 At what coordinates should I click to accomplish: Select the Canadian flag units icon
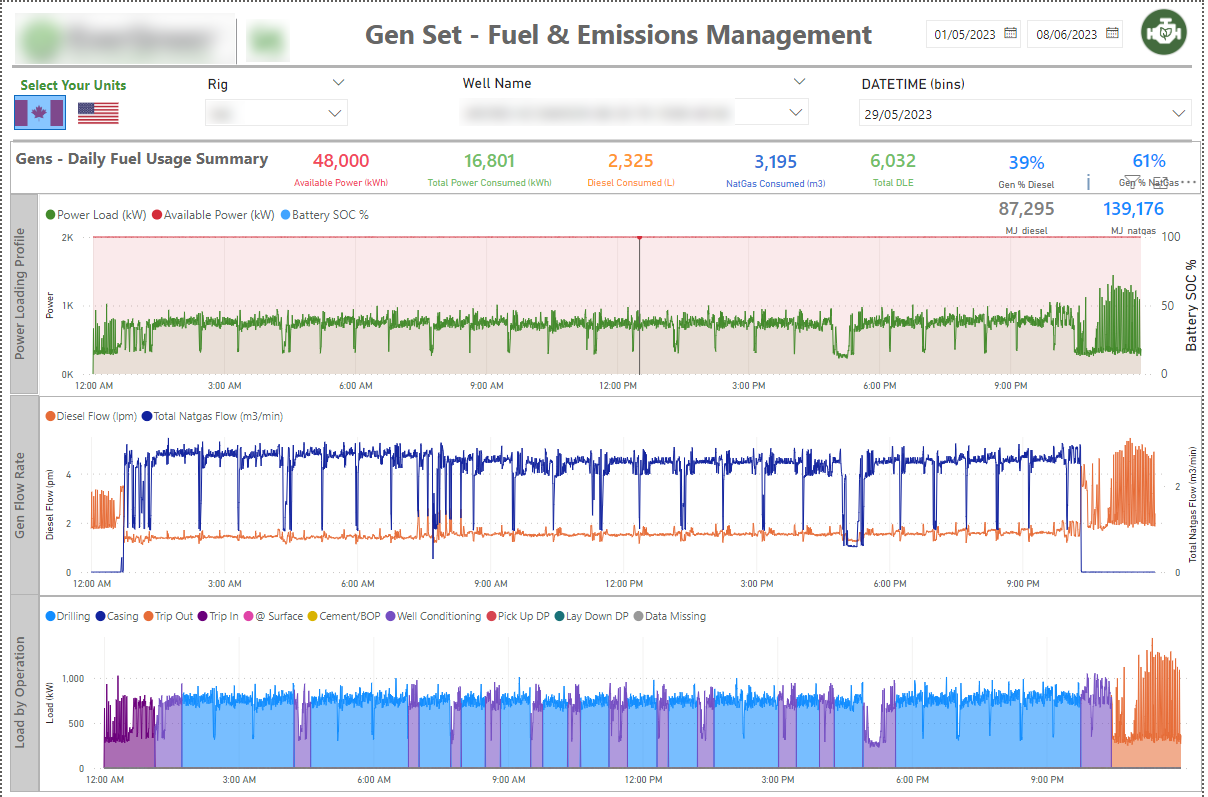(x=40, y=113)
